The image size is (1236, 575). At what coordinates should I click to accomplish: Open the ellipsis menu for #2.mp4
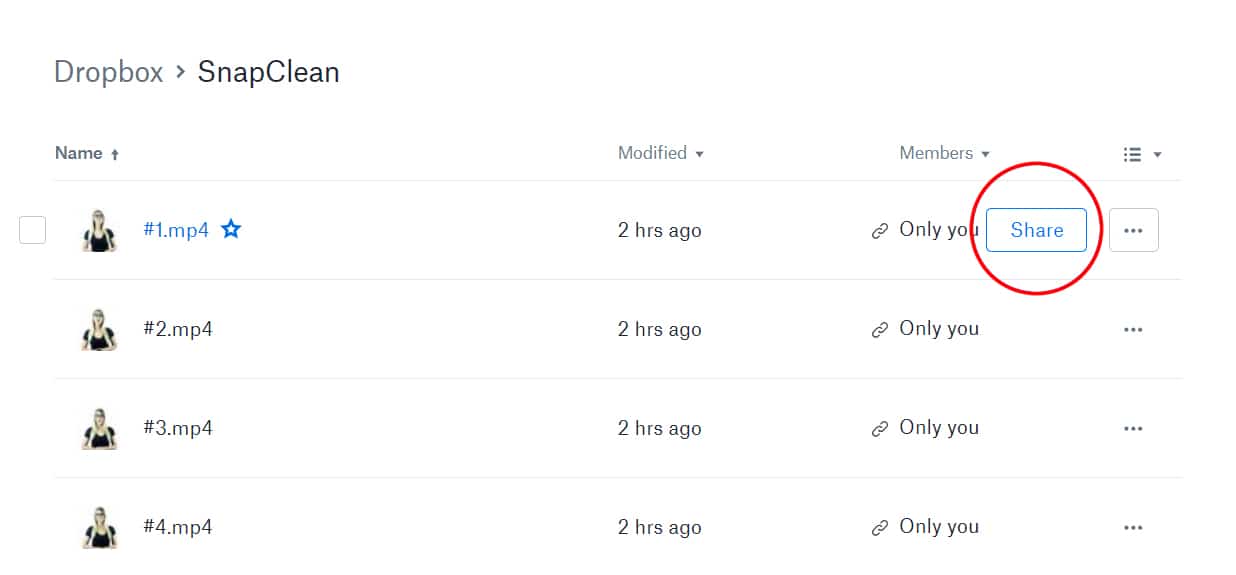tap(1133, 329)
